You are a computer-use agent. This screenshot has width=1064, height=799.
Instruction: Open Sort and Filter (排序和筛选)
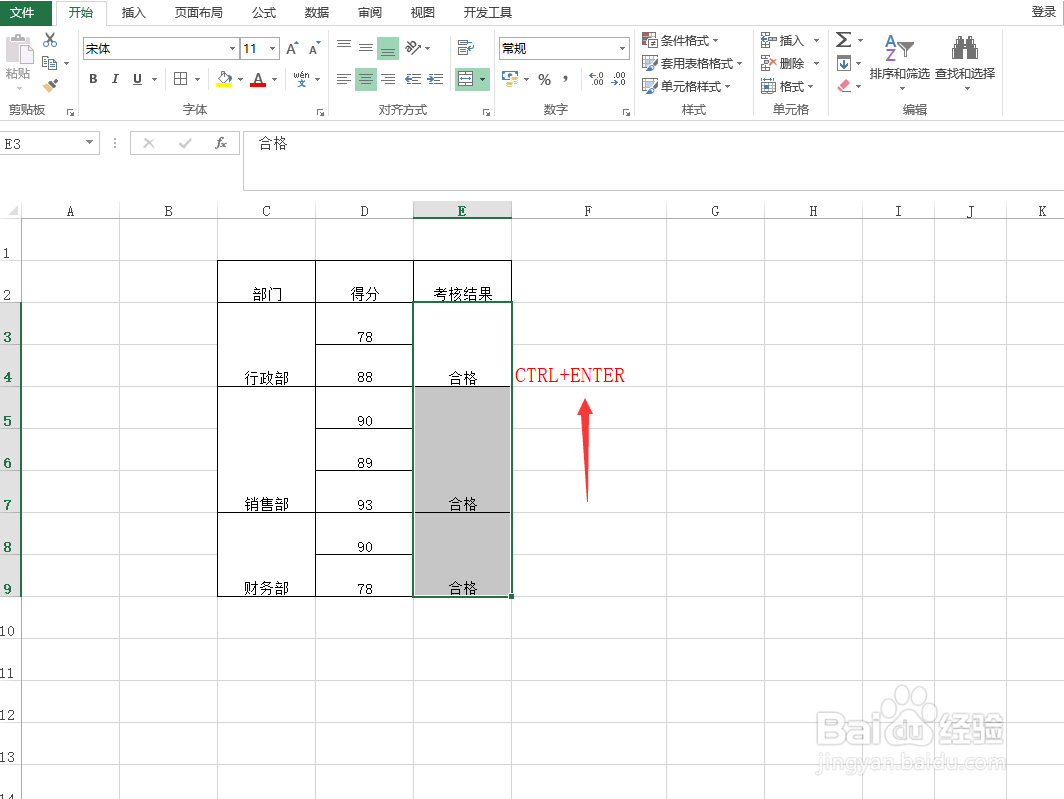pos(900,62)
